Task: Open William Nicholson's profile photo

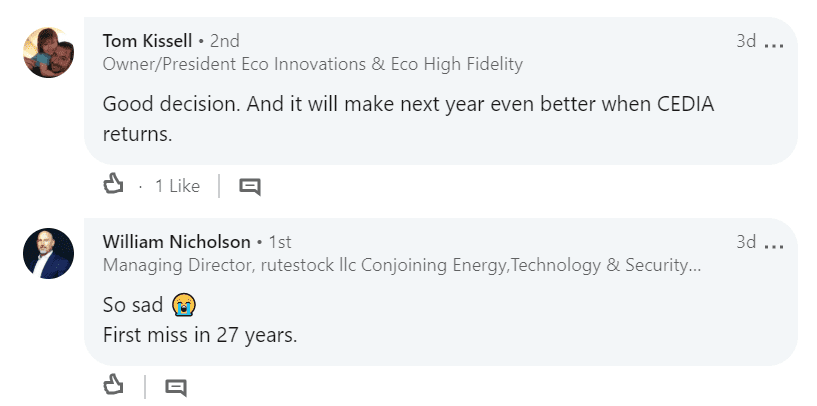Action: click(48, 253)
